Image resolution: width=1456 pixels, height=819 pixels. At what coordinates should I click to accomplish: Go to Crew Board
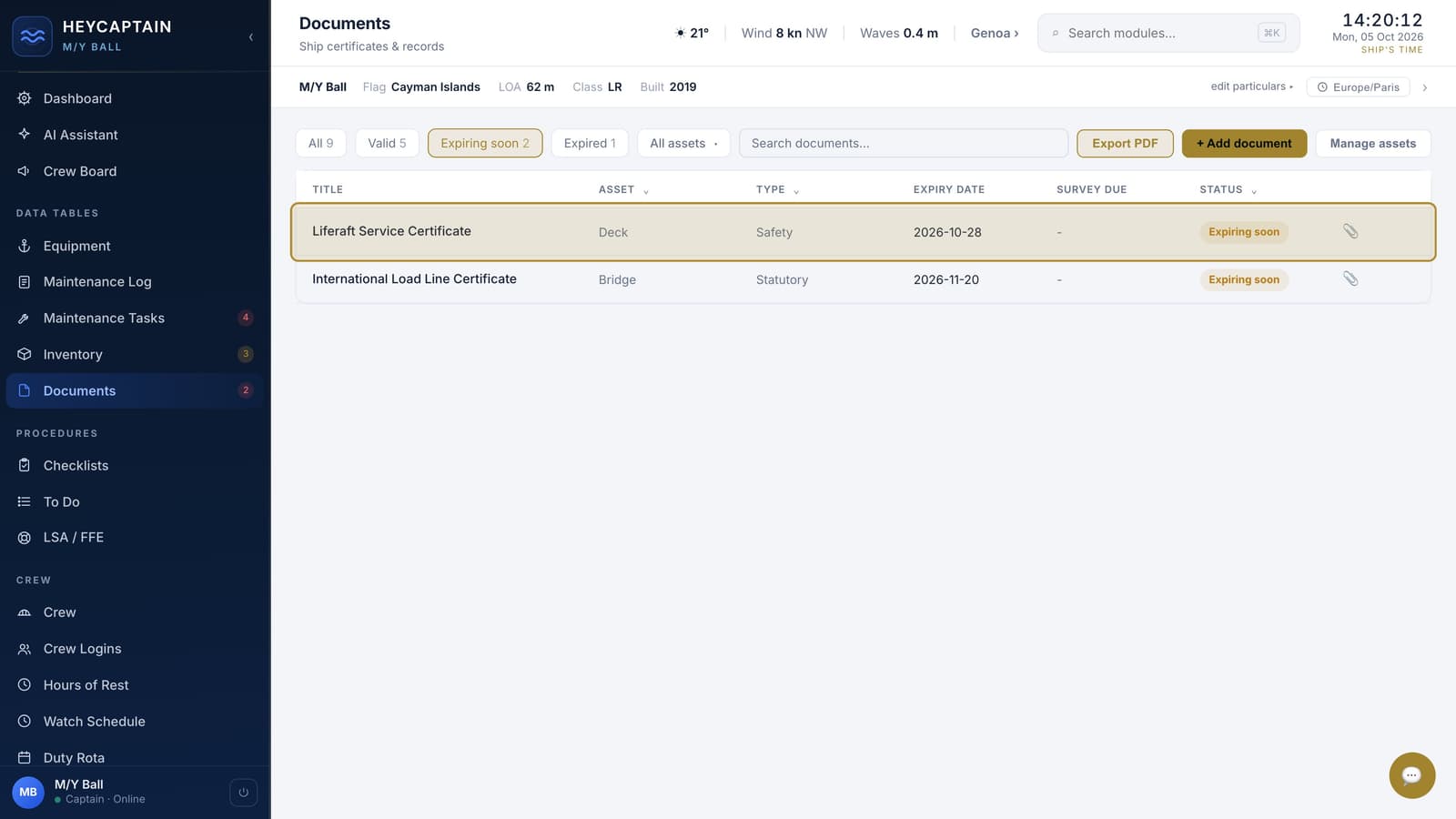(135, 171)
